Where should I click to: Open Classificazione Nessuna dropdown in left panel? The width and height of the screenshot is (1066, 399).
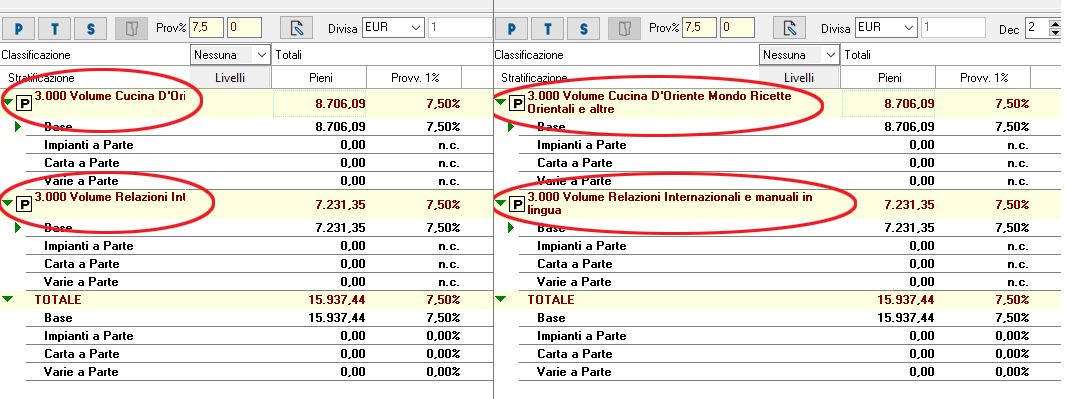[x=262, y=55]
